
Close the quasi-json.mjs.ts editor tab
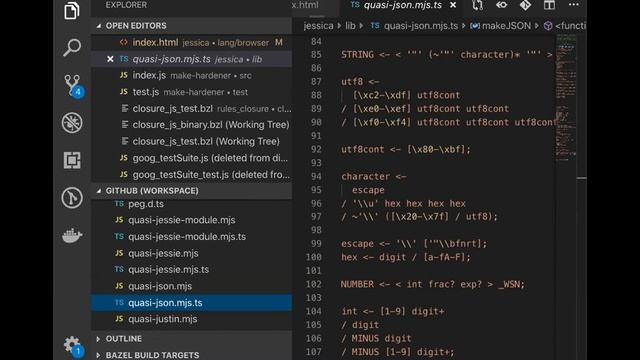click(x=453, y=5)
